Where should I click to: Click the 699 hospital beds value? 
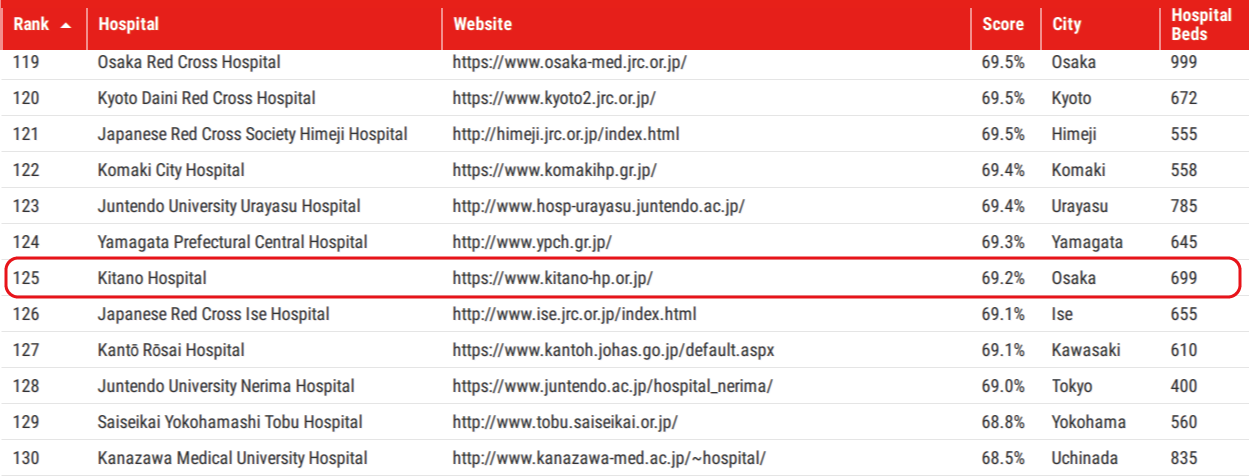(1183, 278)
